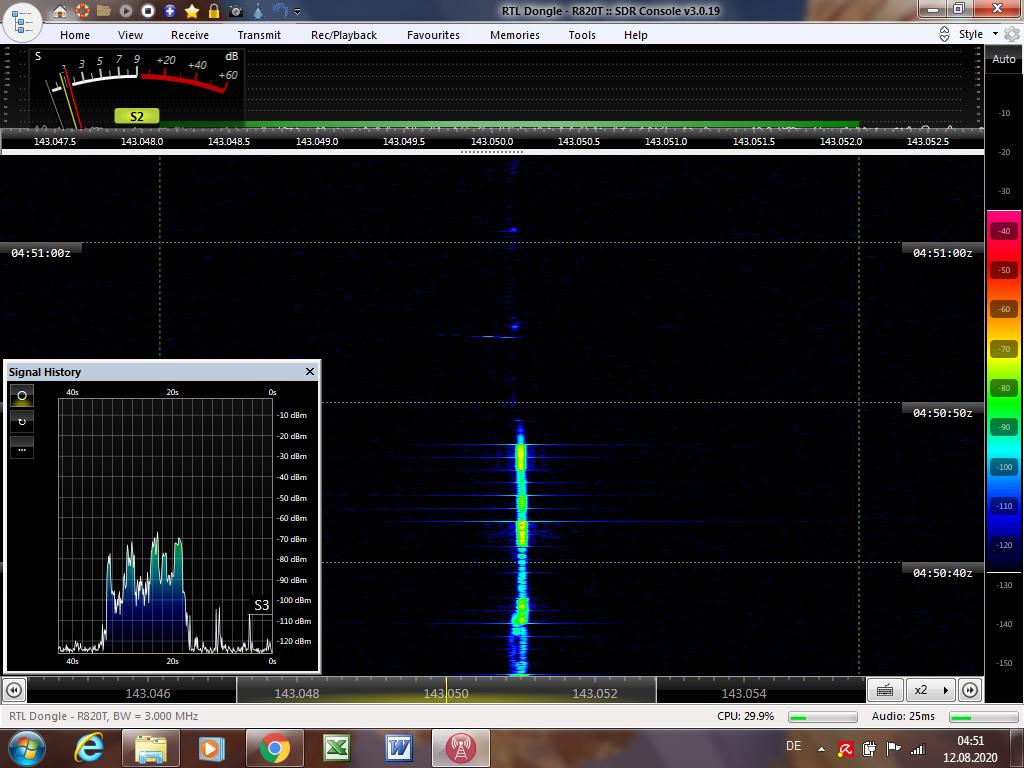Open the Receive ribbon tab
Viewport: 1024px width, 768px height.
[190, 35]
